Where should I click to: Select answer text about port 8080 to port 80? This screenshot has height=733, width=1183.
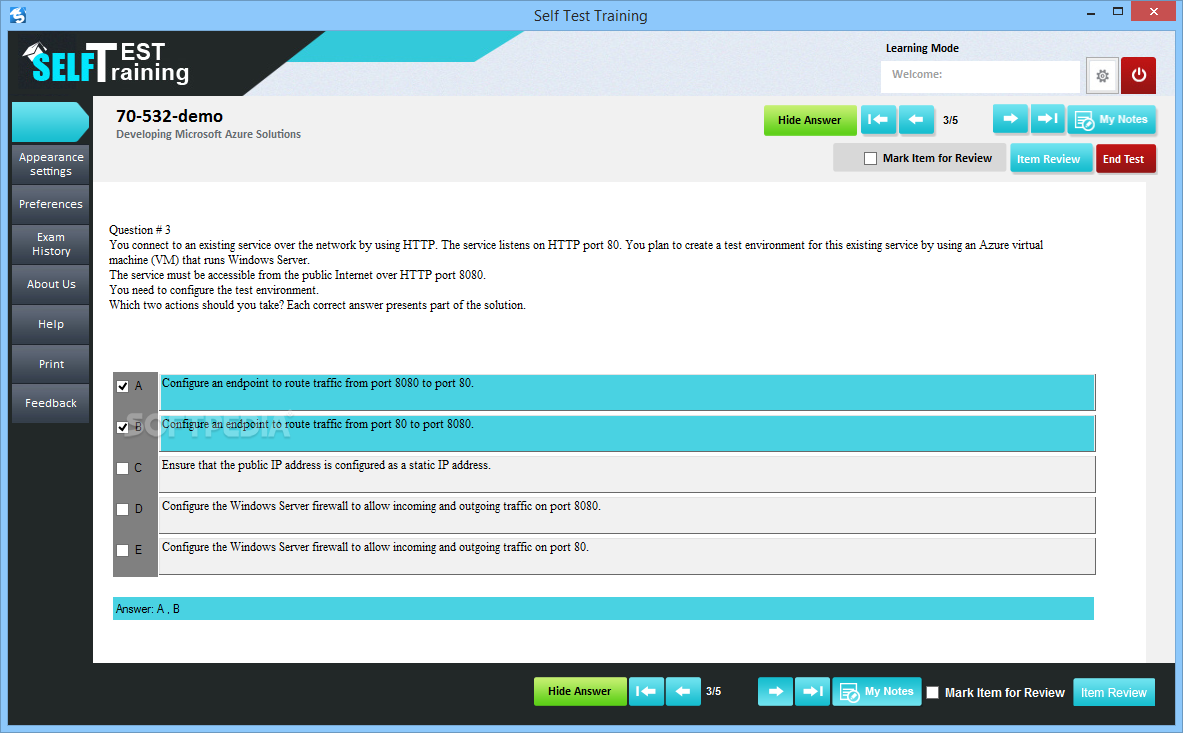coord(627,392)
